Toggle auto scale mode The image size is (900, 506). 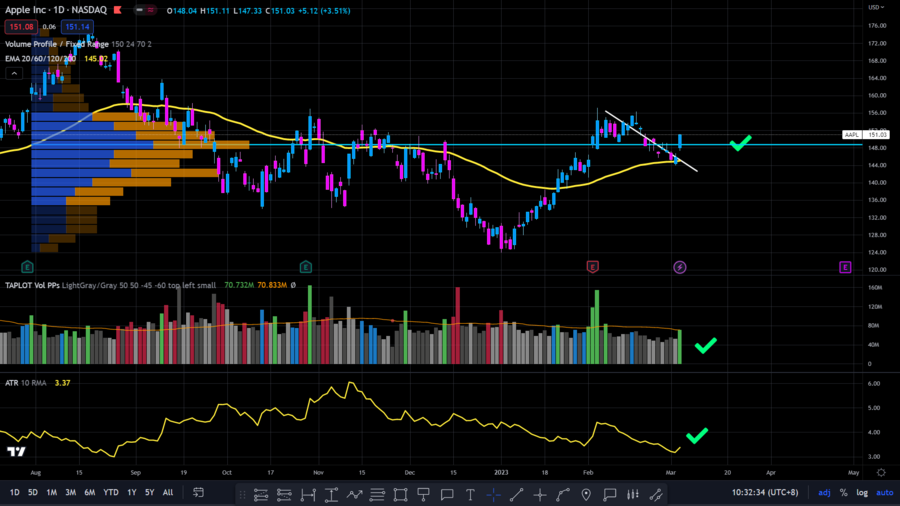click(x=885, y=492)
